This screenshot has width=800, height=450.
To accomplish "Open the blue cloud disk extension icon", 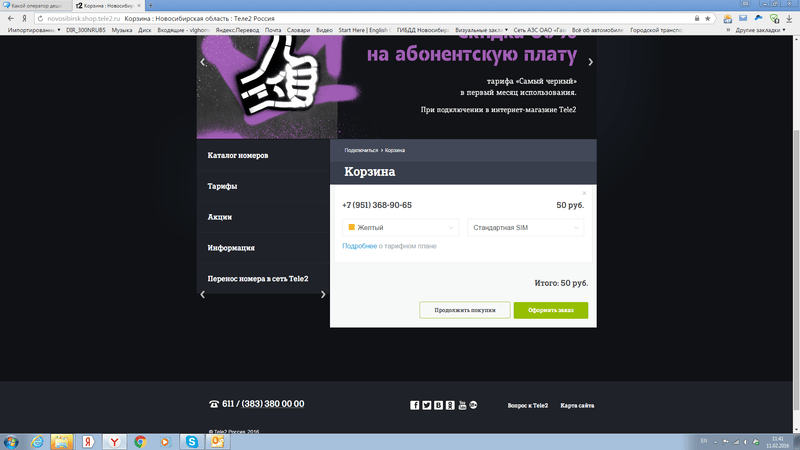I will [x=759, y=18].
